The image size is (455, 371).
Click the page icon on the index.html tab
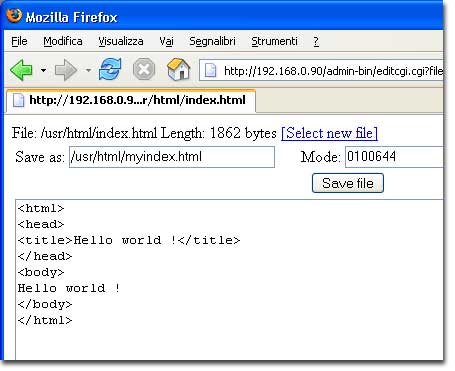pyautogui.click(x=19, y=100)
